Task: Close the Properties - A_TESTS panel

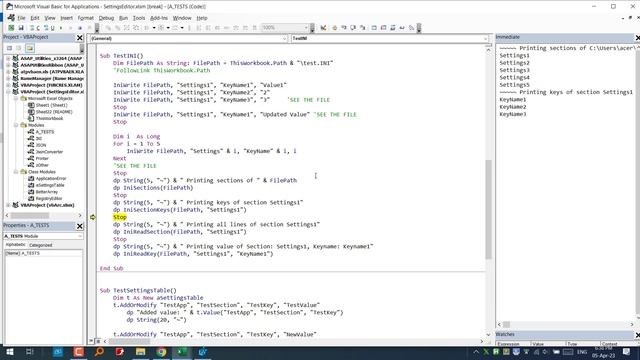Action: coord(80,226)
